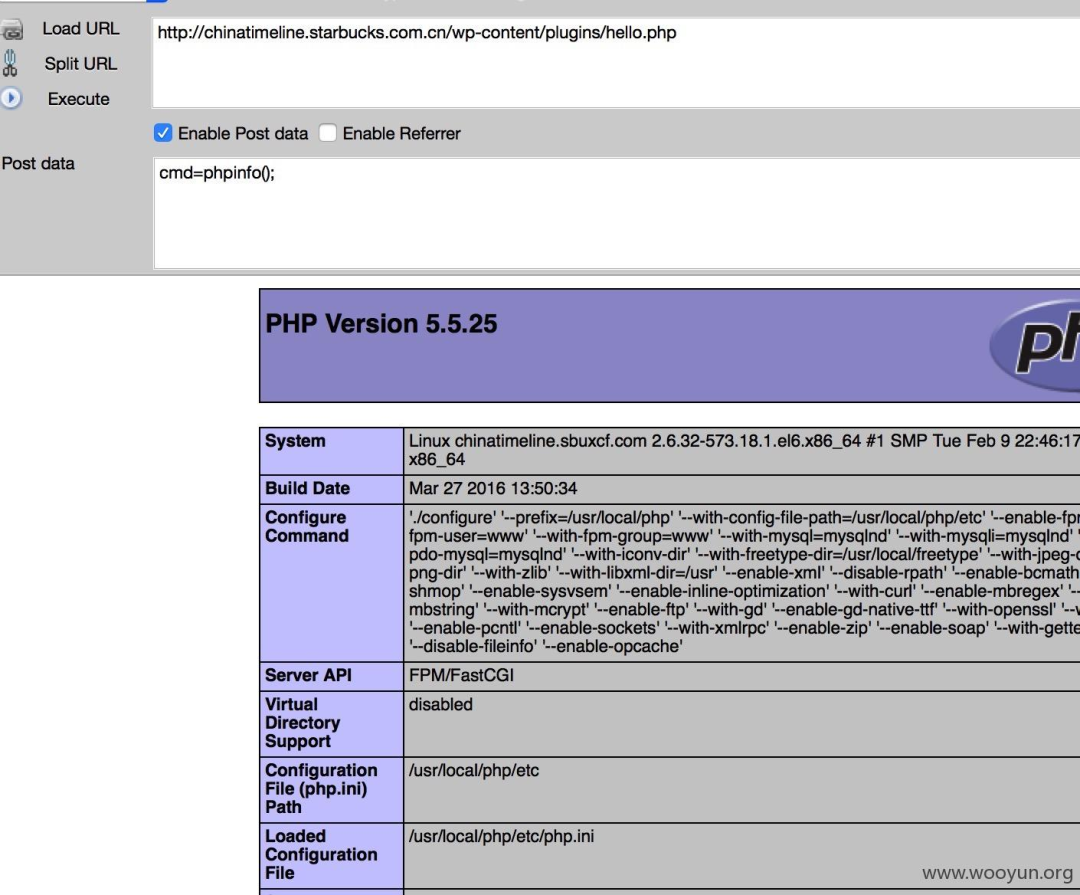Click the 'System' row label
Image resolution: width=1080 pixels, height=895 pixels.
coord(295,441)
